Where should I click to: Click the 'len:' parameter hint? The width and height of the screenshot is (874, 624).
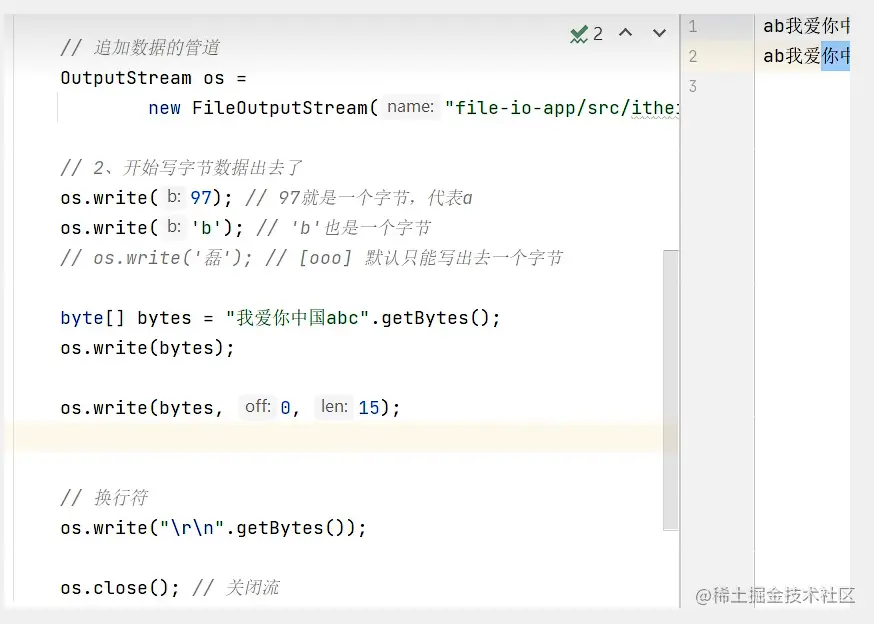pos(334,407)
